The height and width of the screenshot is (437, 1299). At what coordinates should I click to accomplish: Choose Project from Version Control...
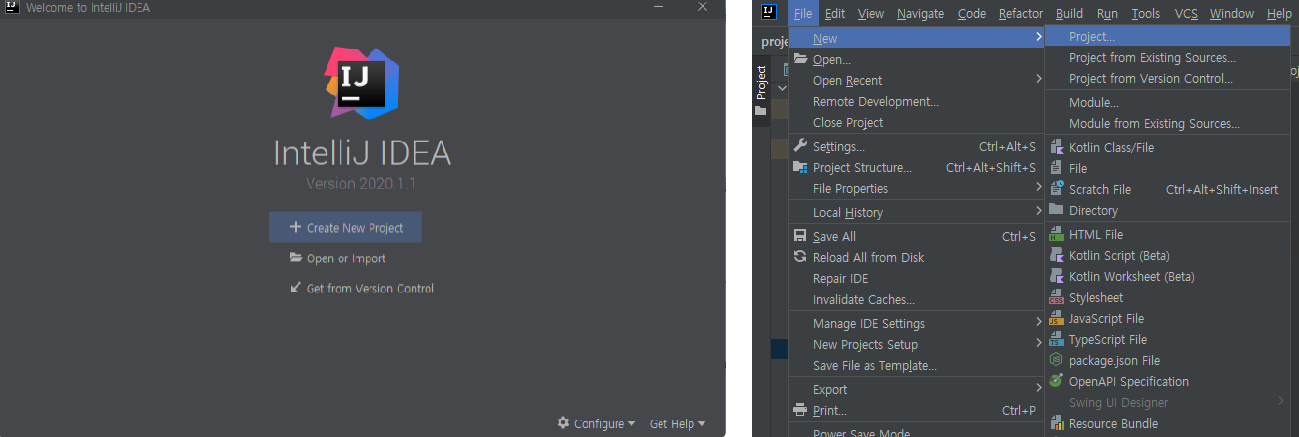coord(1167,79)
